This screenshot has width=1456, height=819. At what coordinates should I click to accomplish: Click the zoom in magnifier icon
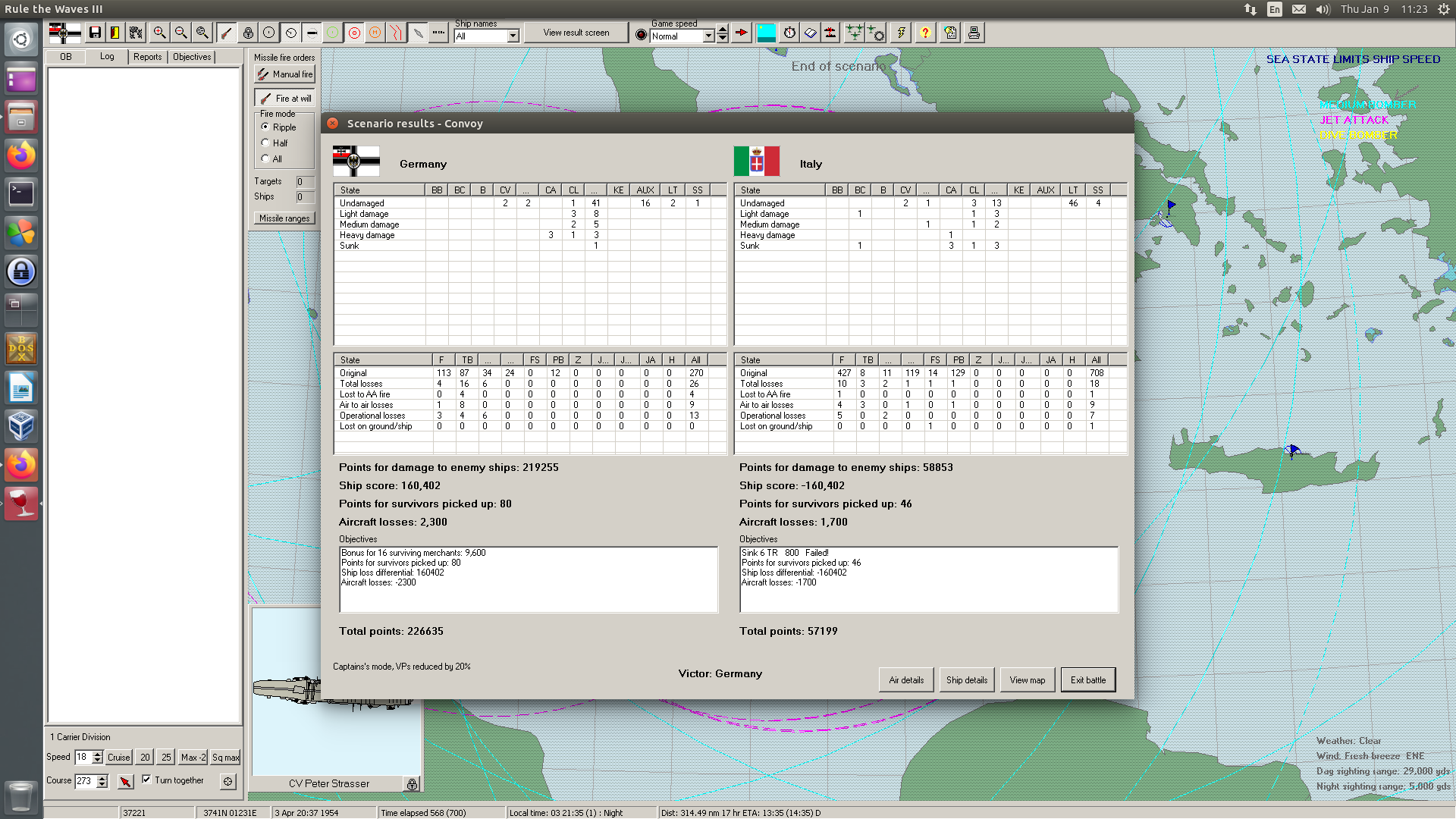(159, 33)
